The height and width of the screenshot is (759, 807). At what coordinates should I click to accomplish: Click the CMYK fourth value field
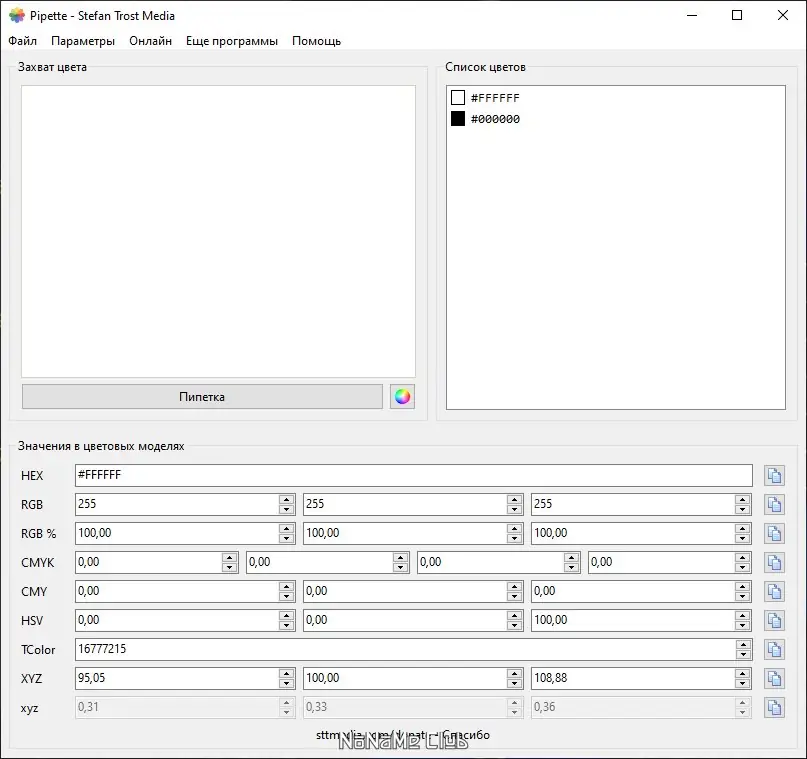661,562
